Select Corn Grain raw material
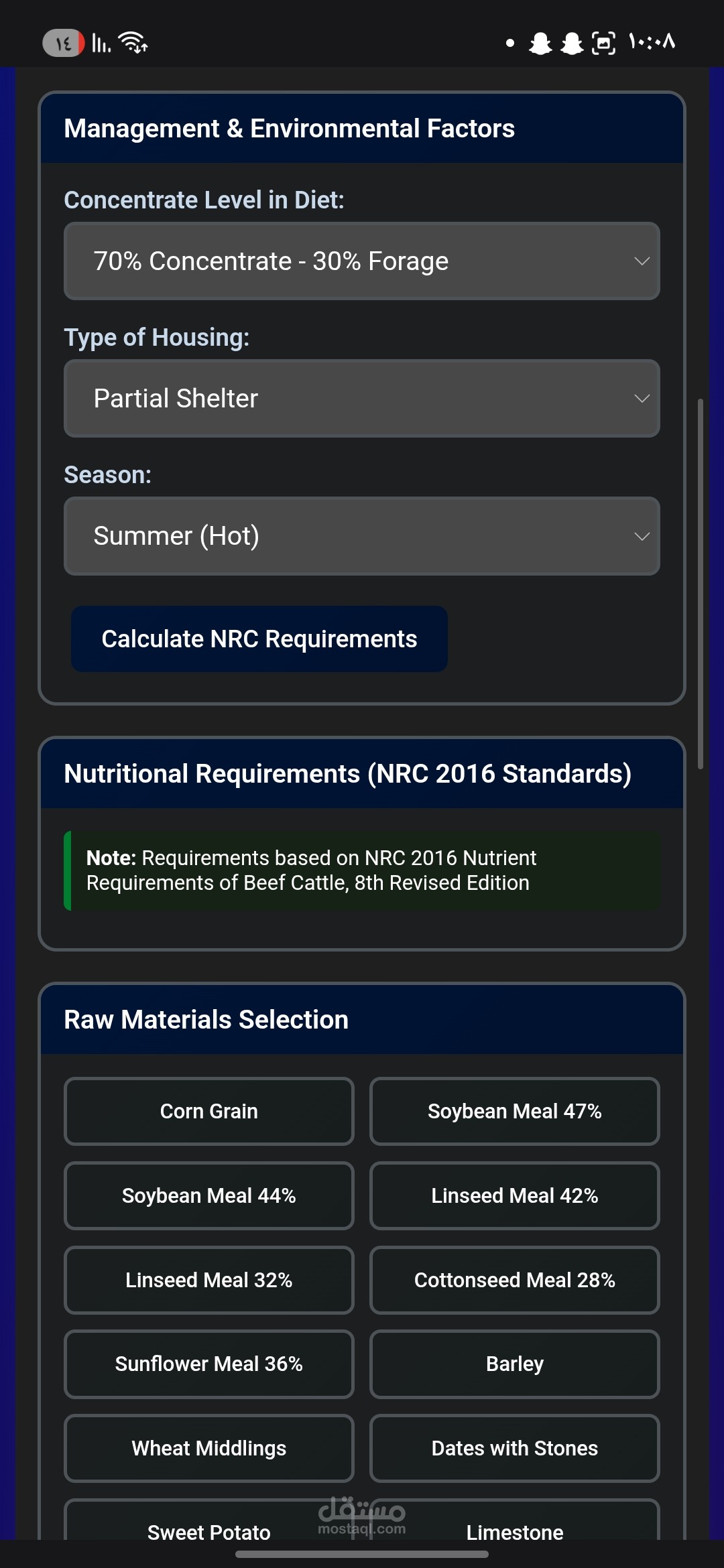The width and height of the screenshot is (724, 1568). 209,1111
